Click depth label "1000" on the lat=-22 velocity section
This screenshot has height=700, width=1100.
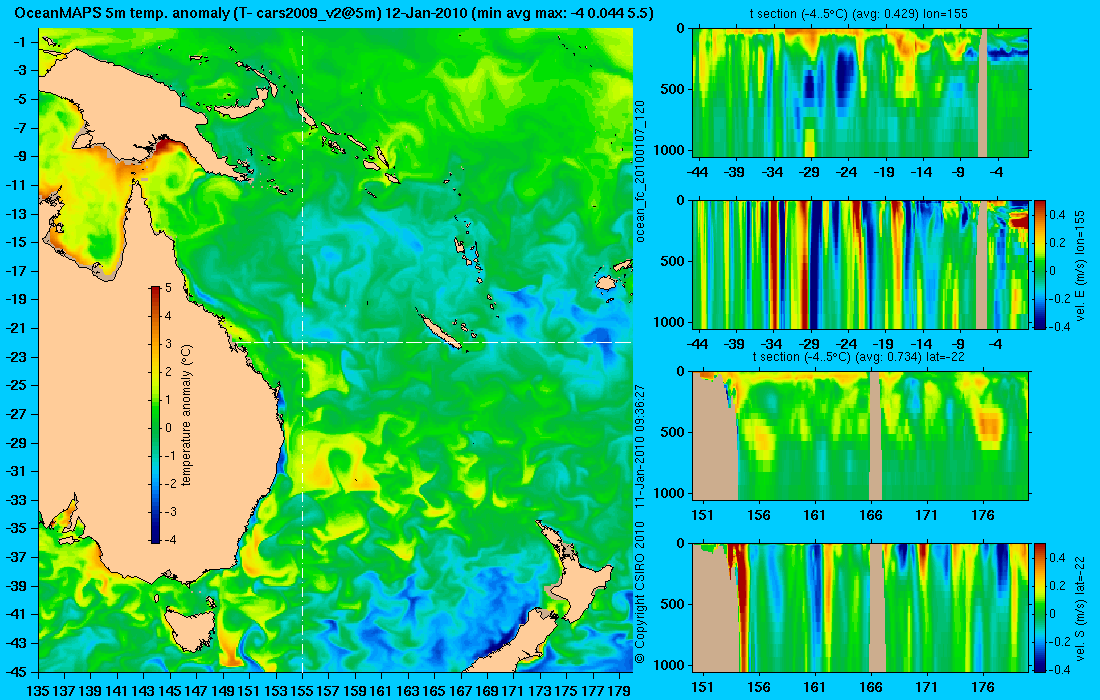click(x=671, y=665)
